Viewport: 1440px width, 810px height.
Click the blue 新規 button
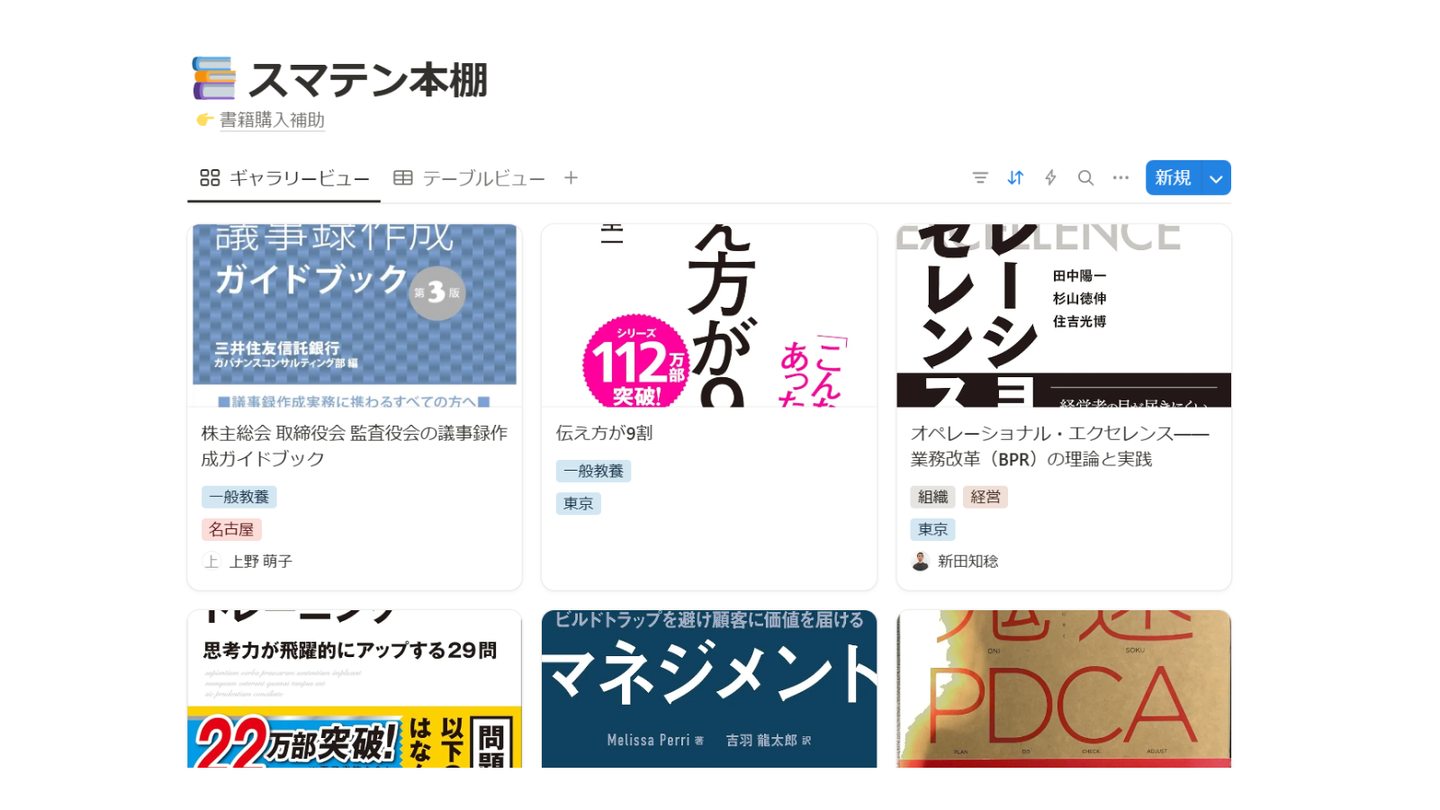[x=1173, y=178]
